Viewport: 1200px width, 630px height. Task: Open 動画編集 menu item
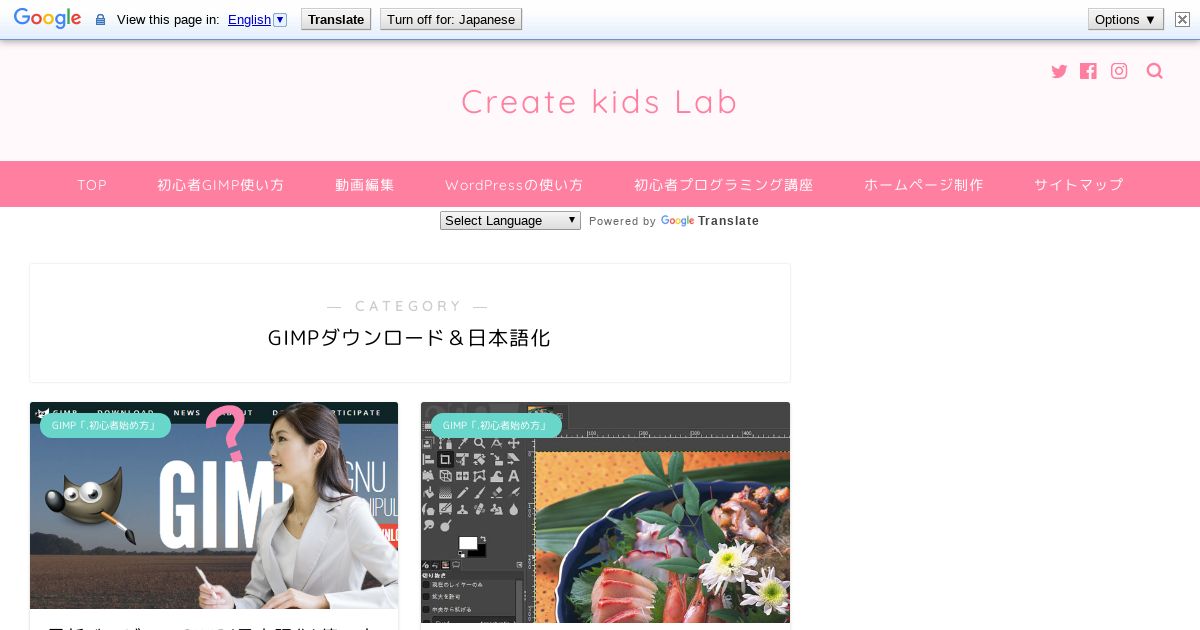point(365,185)
